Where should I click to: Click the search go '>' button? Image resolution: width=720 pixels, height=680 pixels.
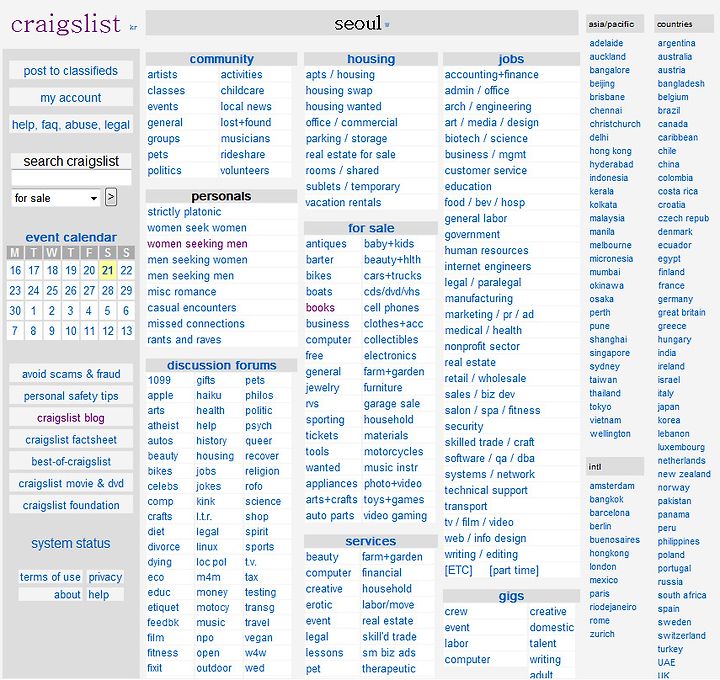coord(111,197)
